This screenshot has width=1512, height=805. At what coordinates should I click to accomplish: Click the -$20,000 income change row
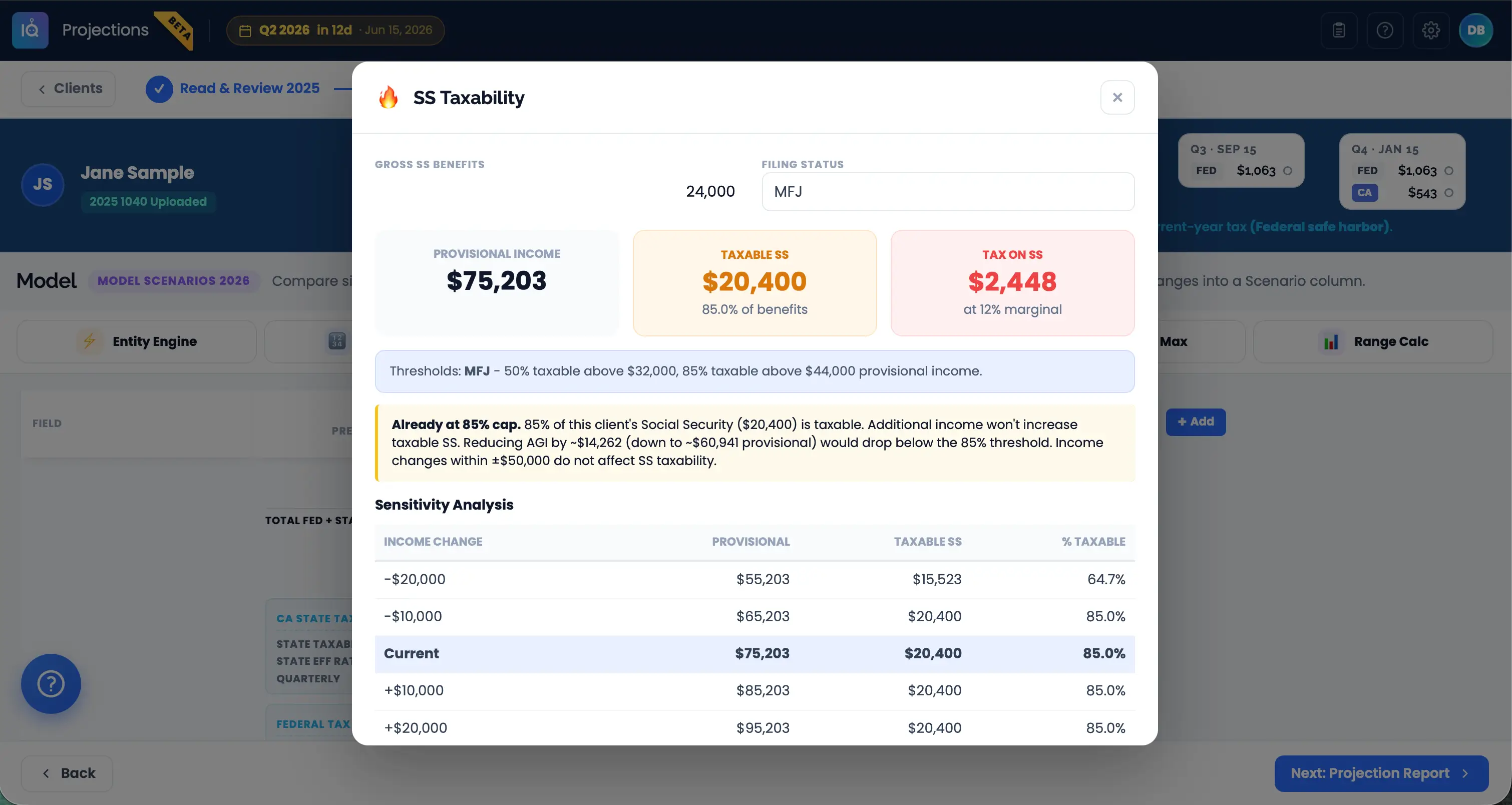755,580
